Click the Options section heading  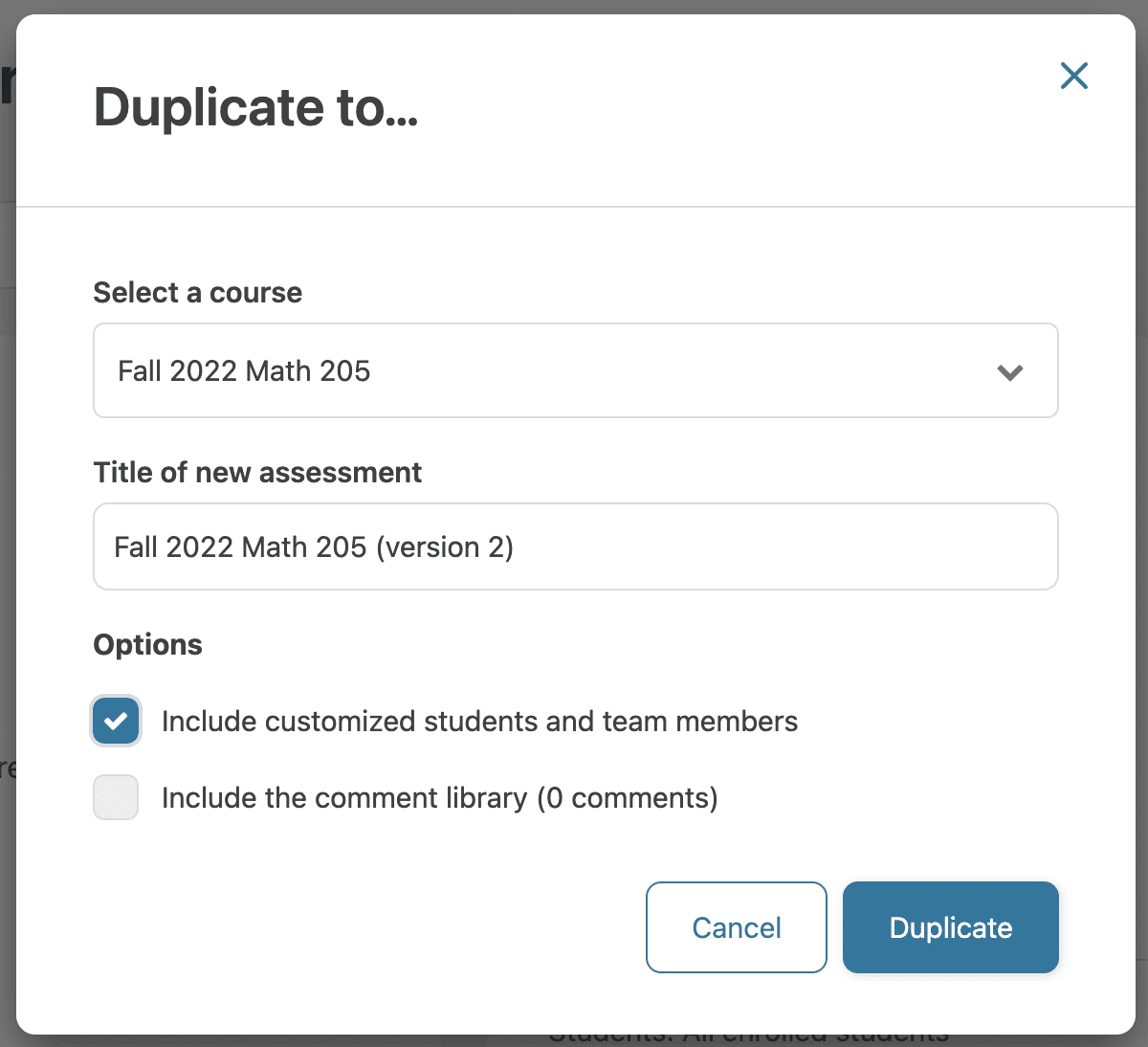click(147, 644)
